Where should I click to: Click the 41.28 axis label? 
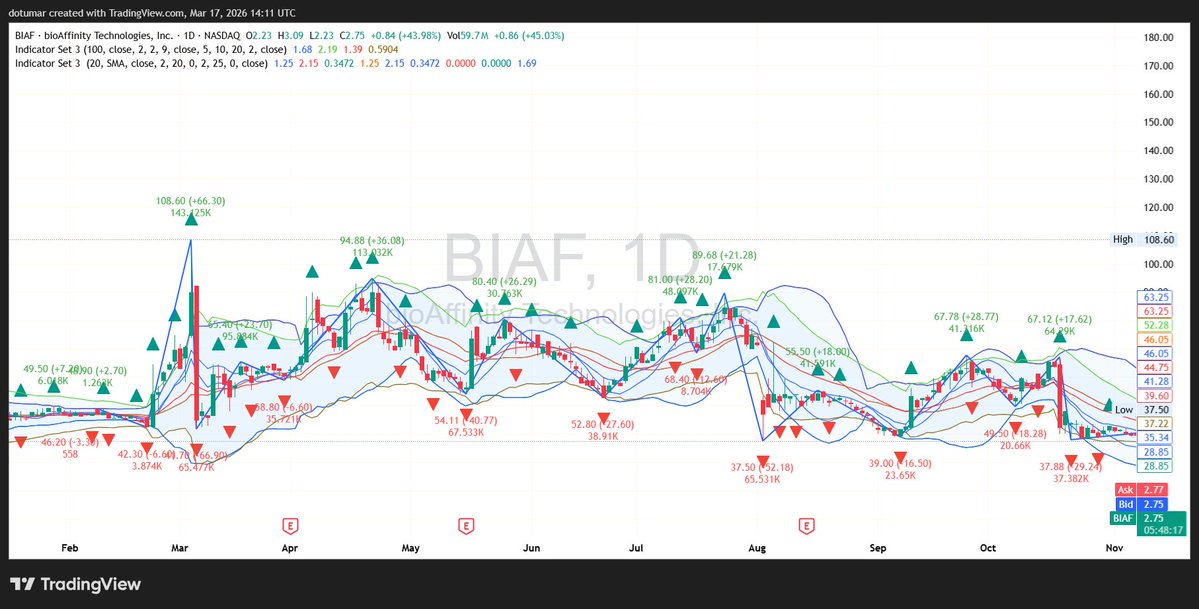[x=1156, y=381]
